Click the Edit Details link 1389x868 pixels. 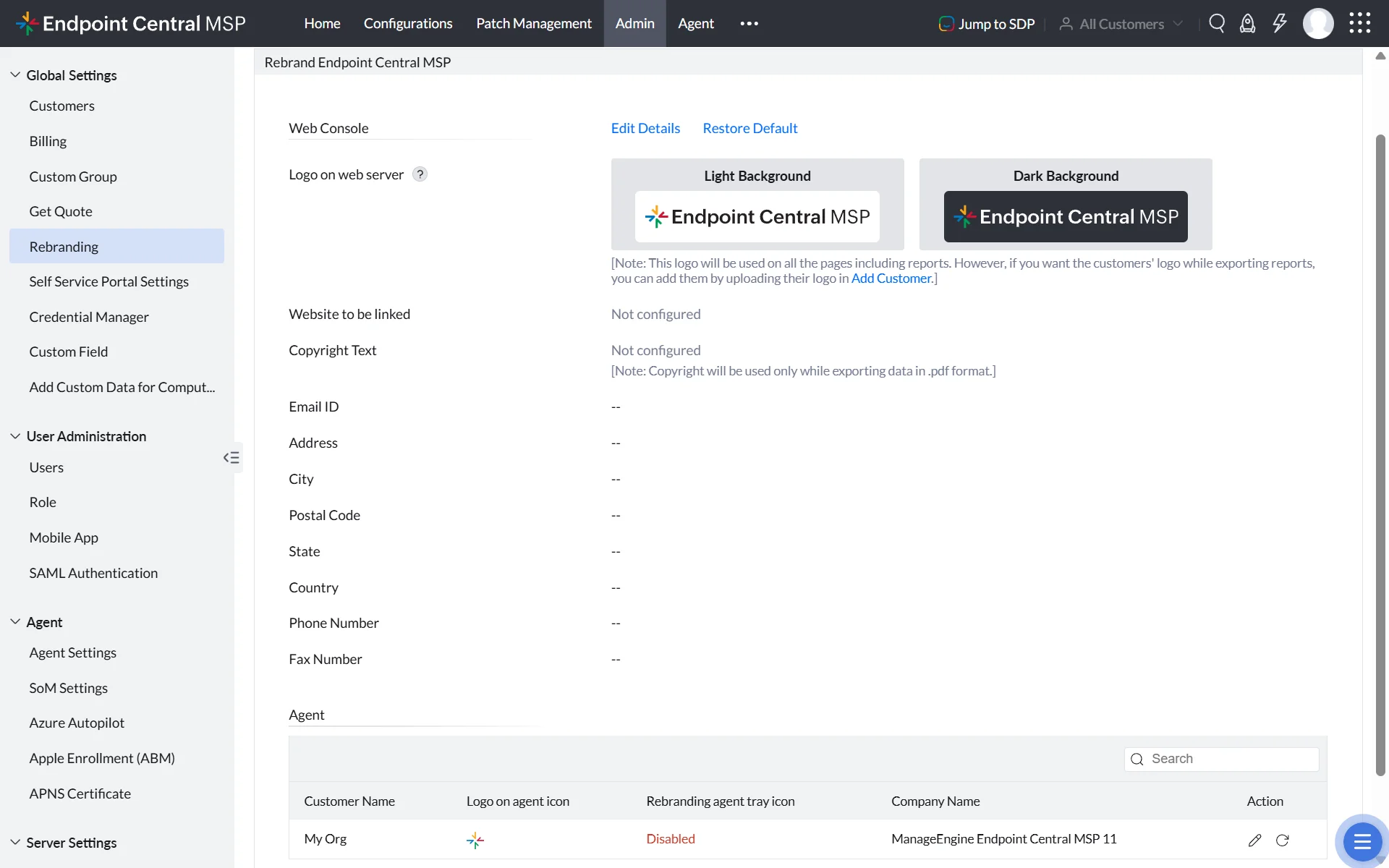(x=645, y=128)
